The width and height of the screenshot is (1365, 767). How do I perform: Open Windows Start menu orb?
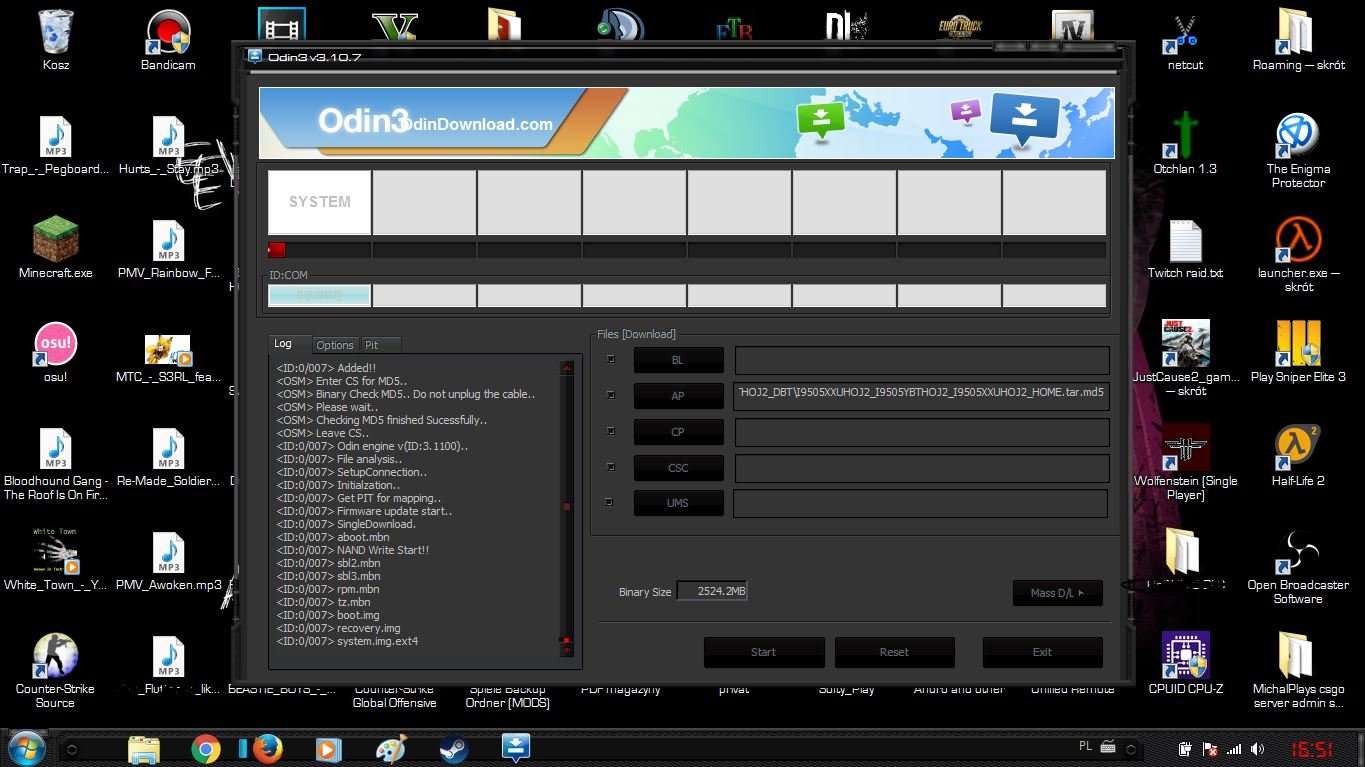click(x=27, y=747)
